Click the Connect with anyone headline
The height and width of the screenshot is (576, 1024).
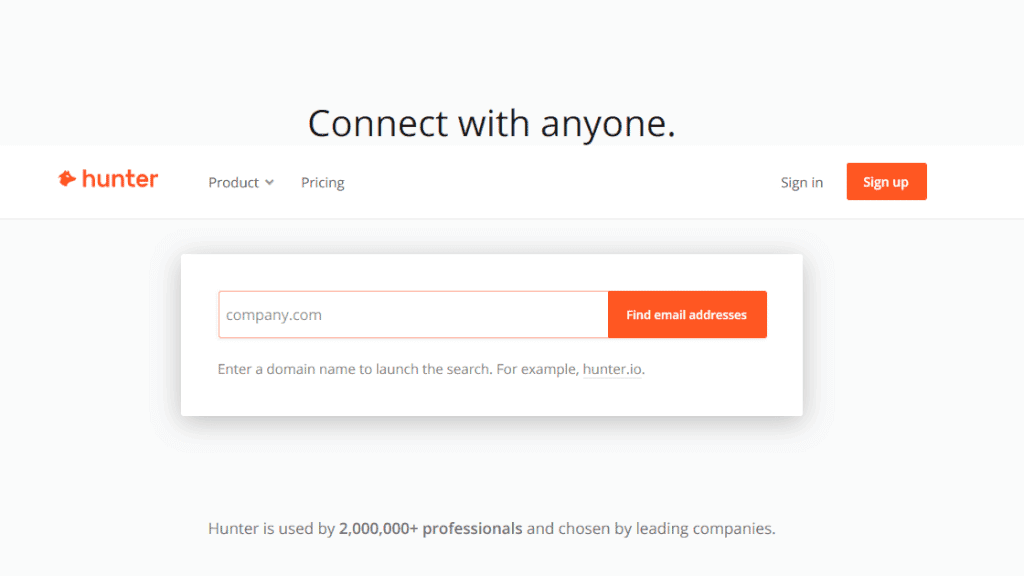coord(491,122)
